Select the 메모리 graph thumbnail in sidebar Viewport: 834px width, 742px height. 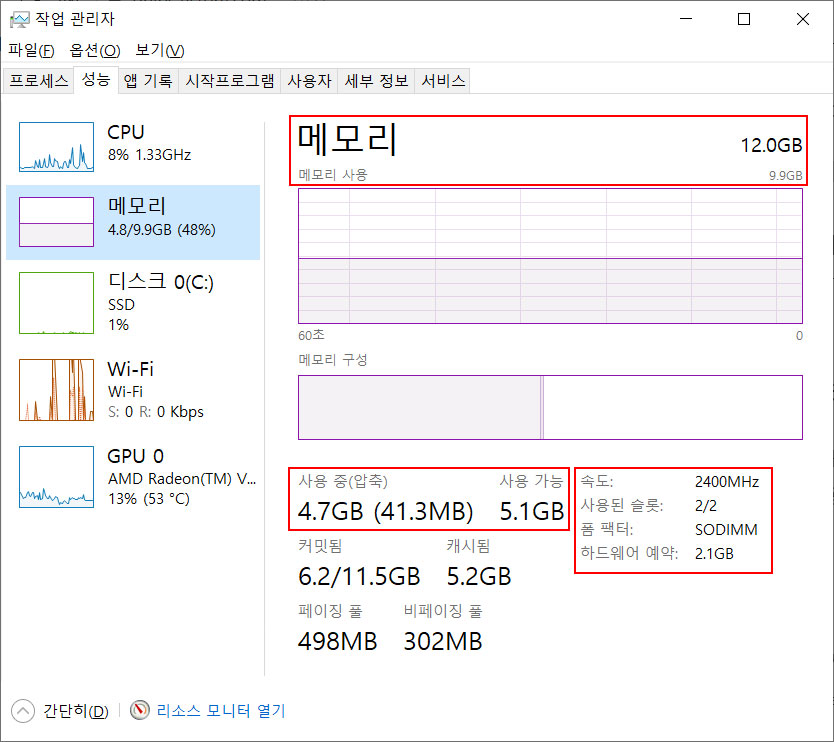tap(56, 222)
